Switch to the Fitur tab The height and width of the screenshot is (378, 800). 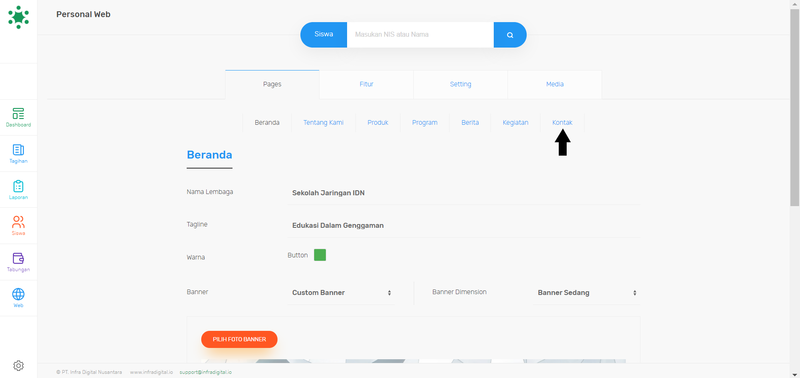pyautogui.click(x=366, y=84)
